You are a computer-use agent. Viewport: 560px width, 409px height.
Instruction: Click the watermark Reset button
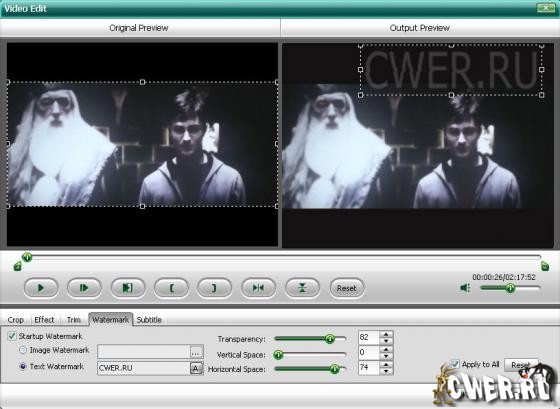click(521, 365)
